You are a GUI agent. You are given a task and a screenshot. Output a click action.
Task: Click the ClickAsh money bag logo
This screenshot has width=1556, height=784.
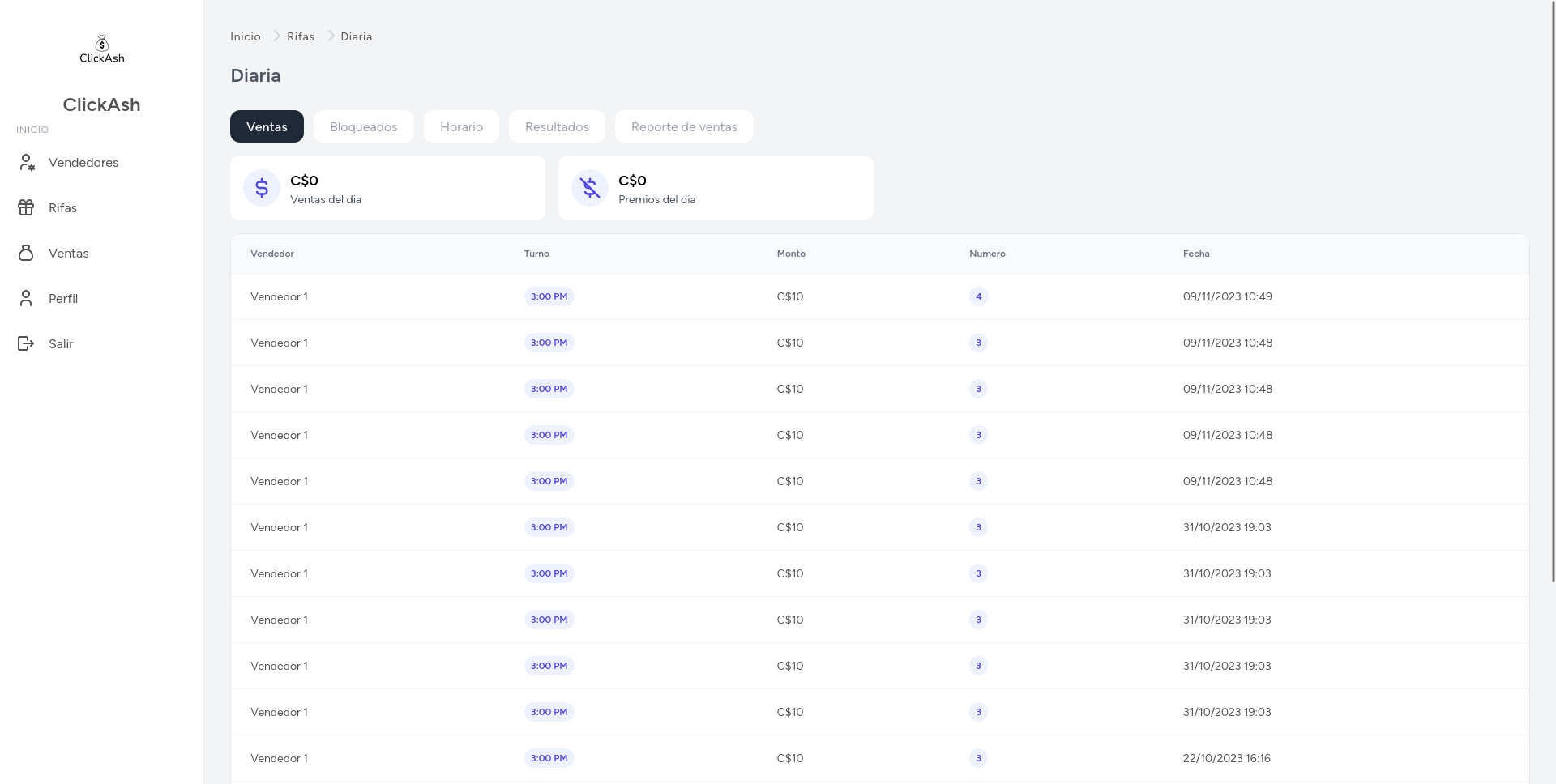coord(102,44)
